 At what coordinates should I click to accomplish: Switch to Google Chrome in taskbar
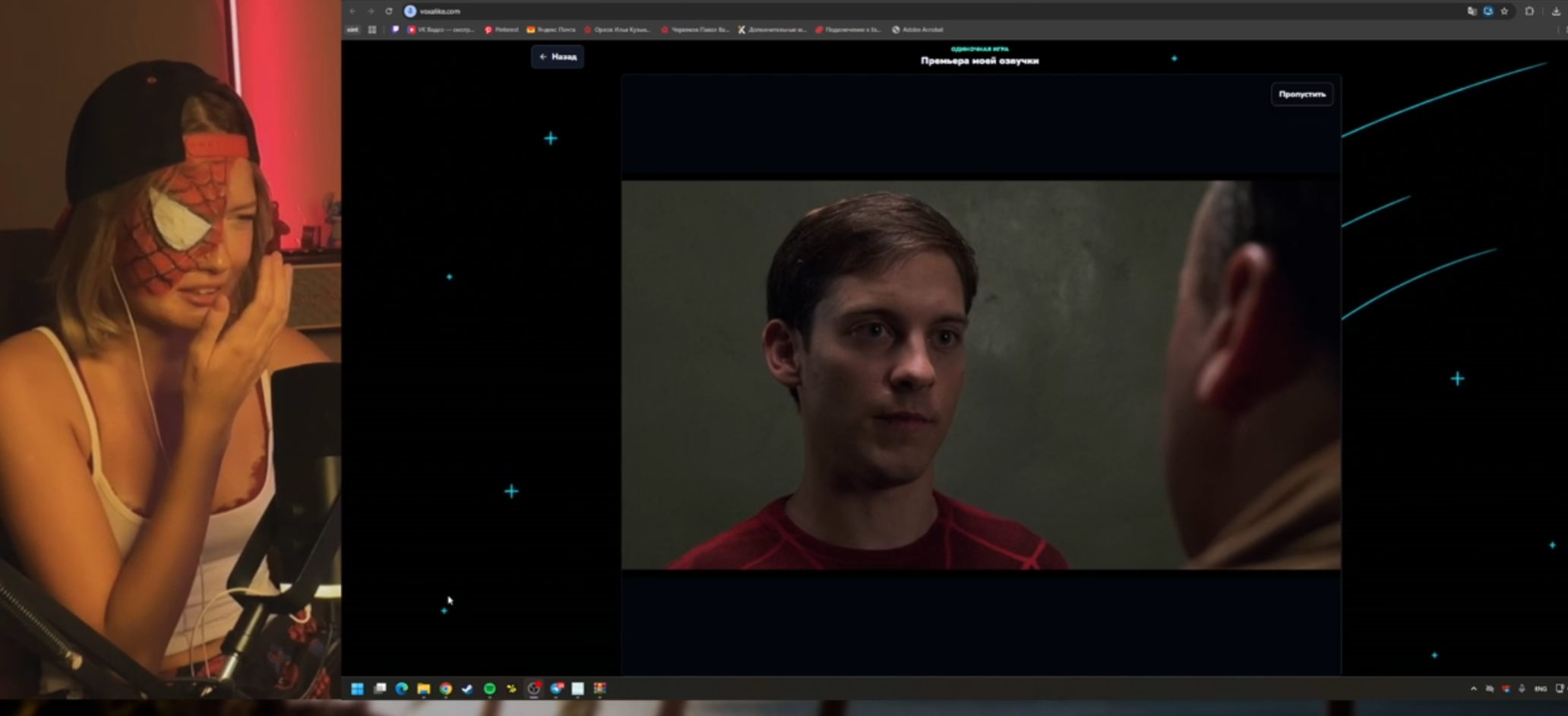(x=446, y=689)
